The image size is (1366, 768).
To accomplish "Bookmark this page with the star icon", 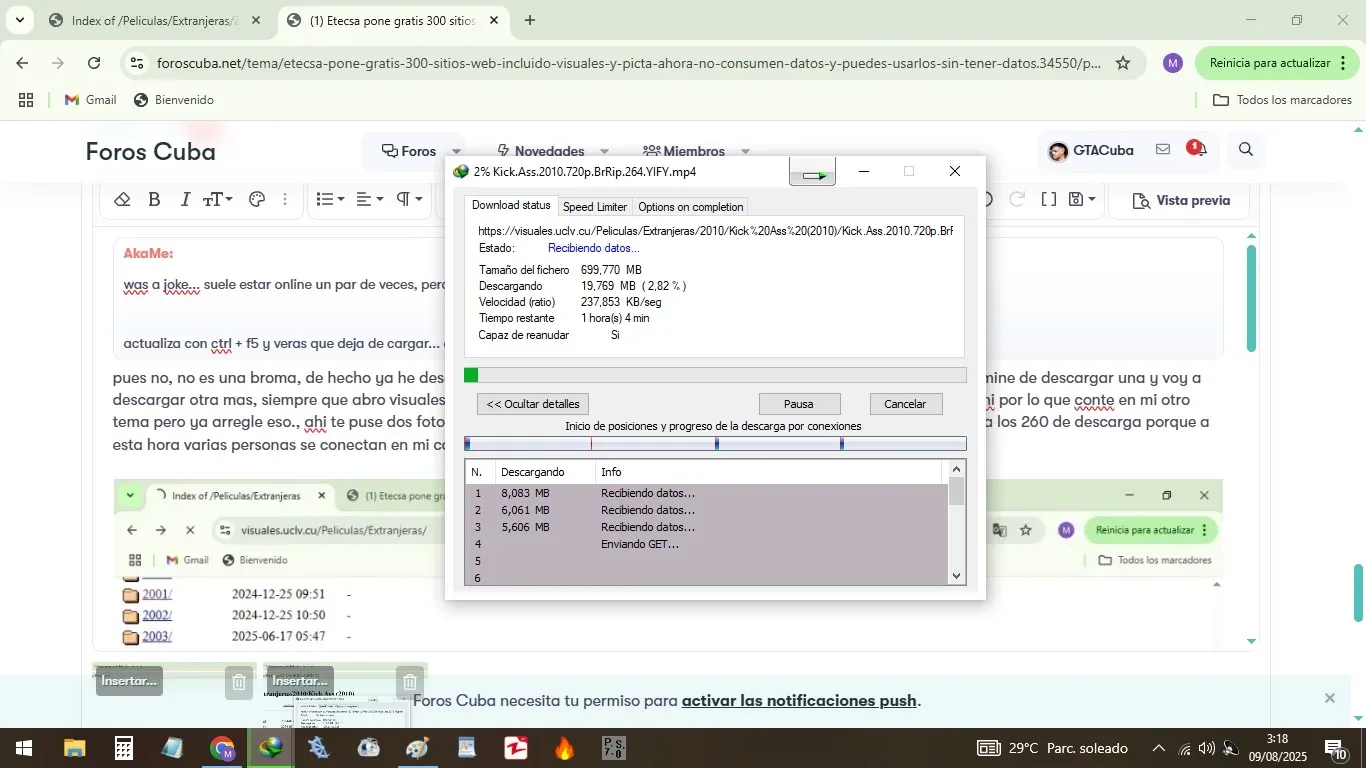I will click(x=1123, y=63).
